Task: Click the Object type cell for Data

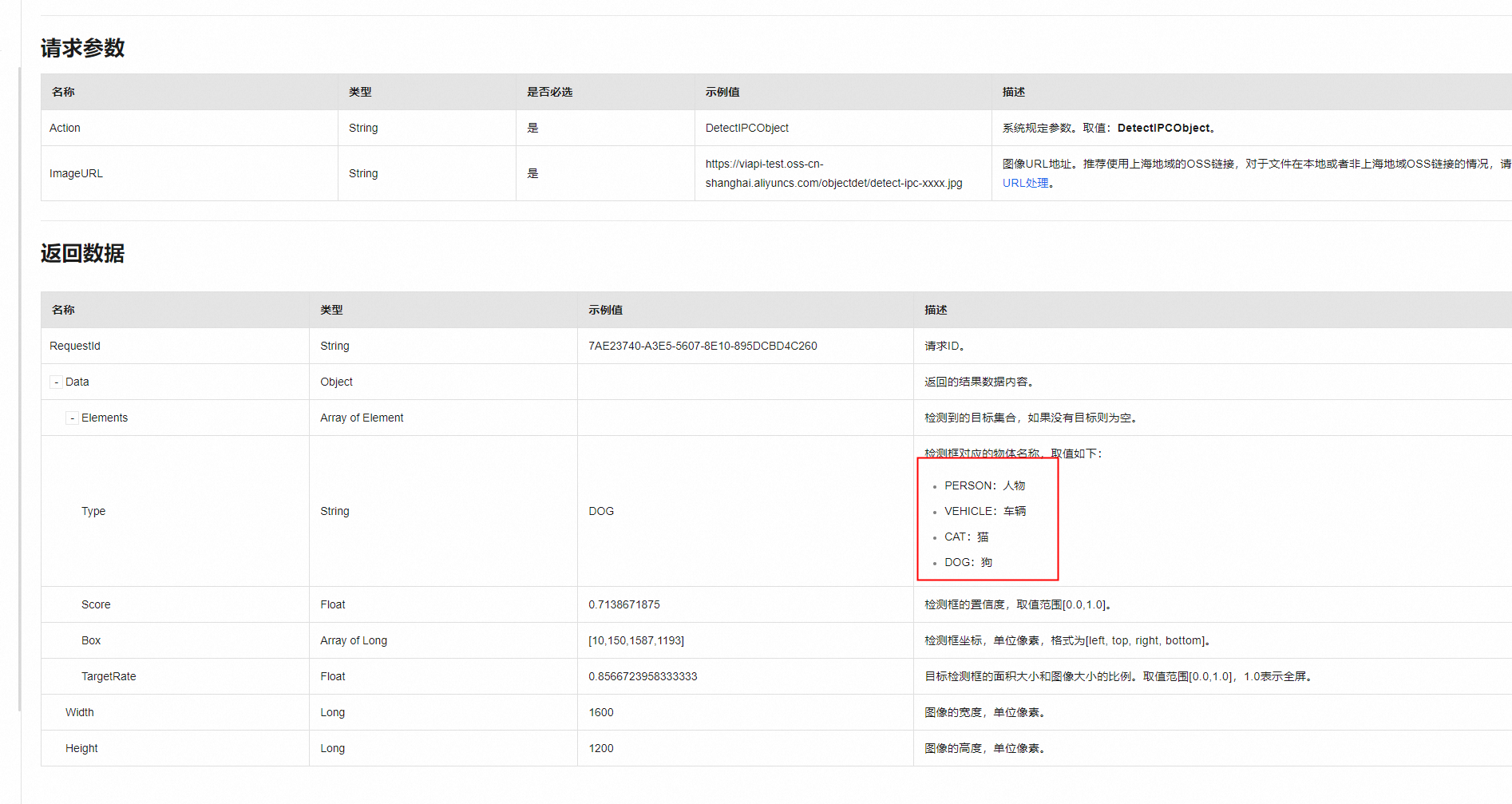Action: point(336,382)
